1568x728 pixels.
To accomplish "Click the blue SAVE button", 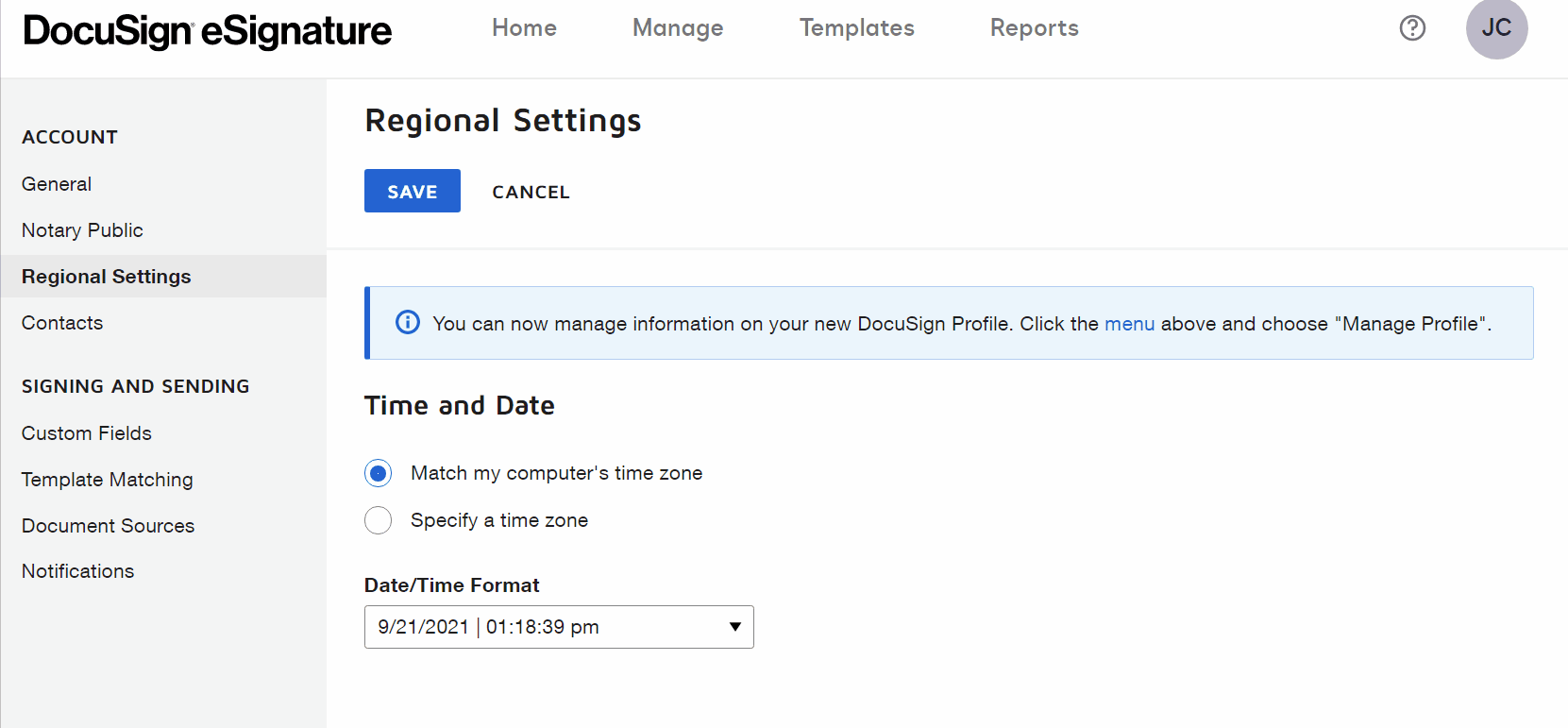I will coord(413,191).
